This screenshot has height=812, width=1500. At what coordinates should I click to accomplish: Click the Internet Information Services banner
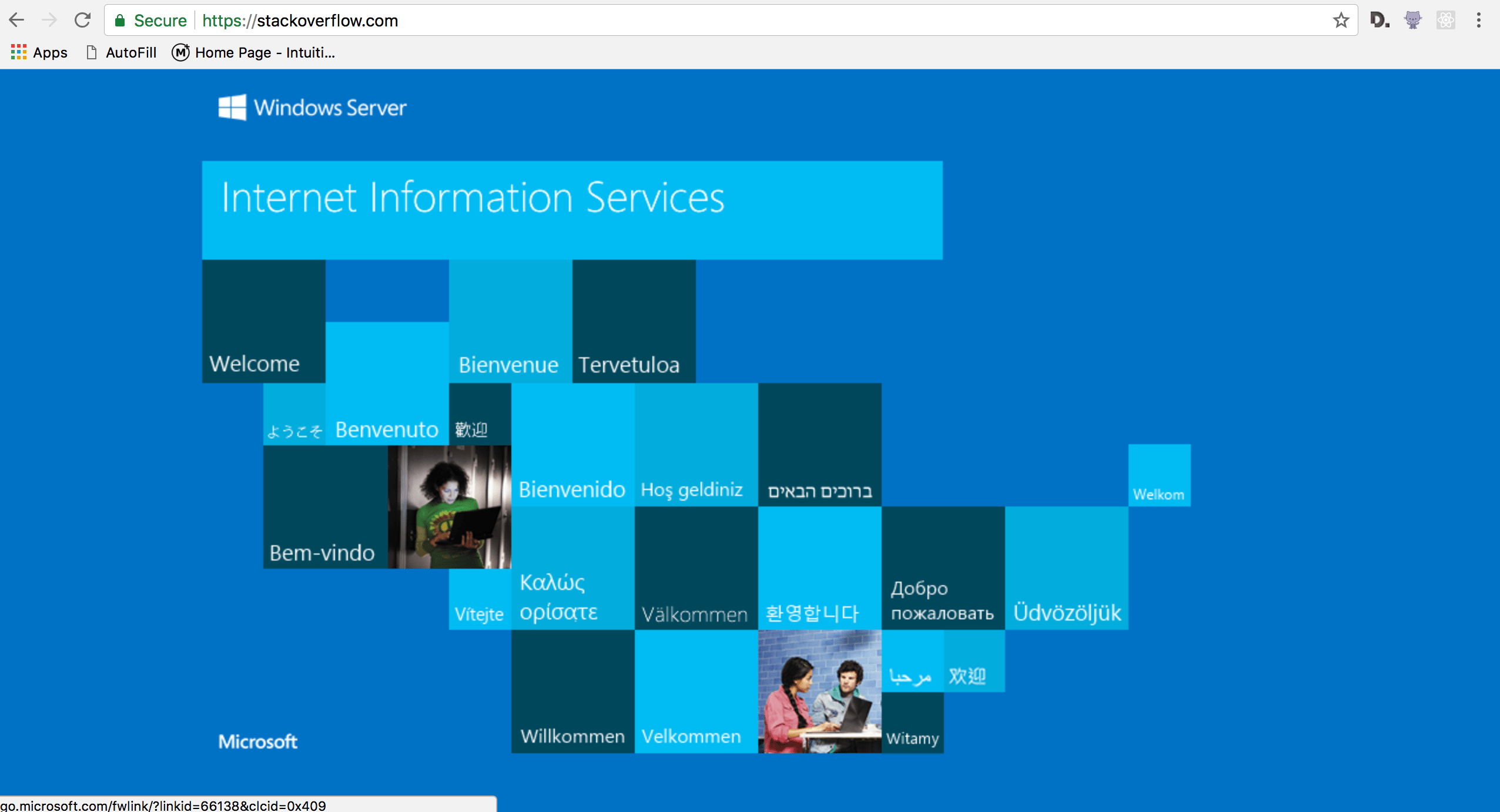tap(572, 210)
